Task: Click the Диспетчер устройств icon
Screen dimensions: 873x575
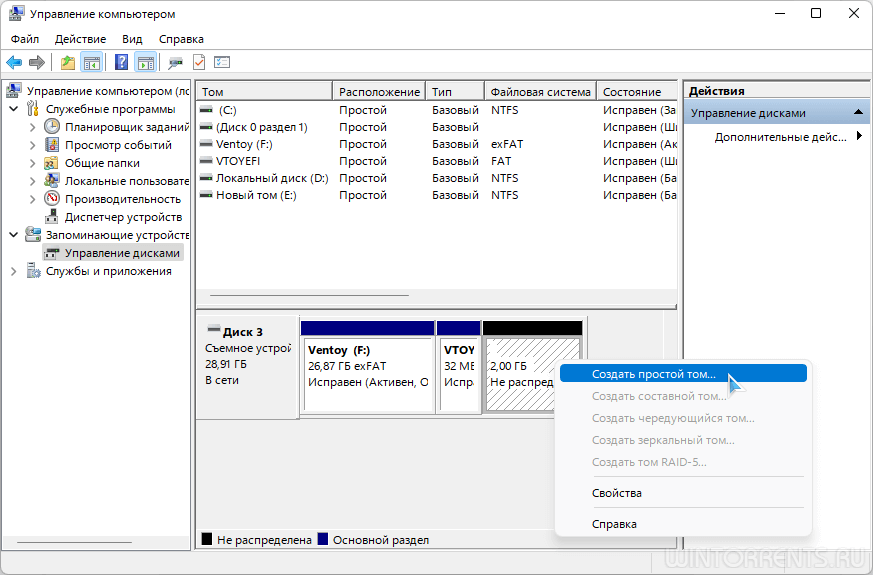Action: click(52, 217)
